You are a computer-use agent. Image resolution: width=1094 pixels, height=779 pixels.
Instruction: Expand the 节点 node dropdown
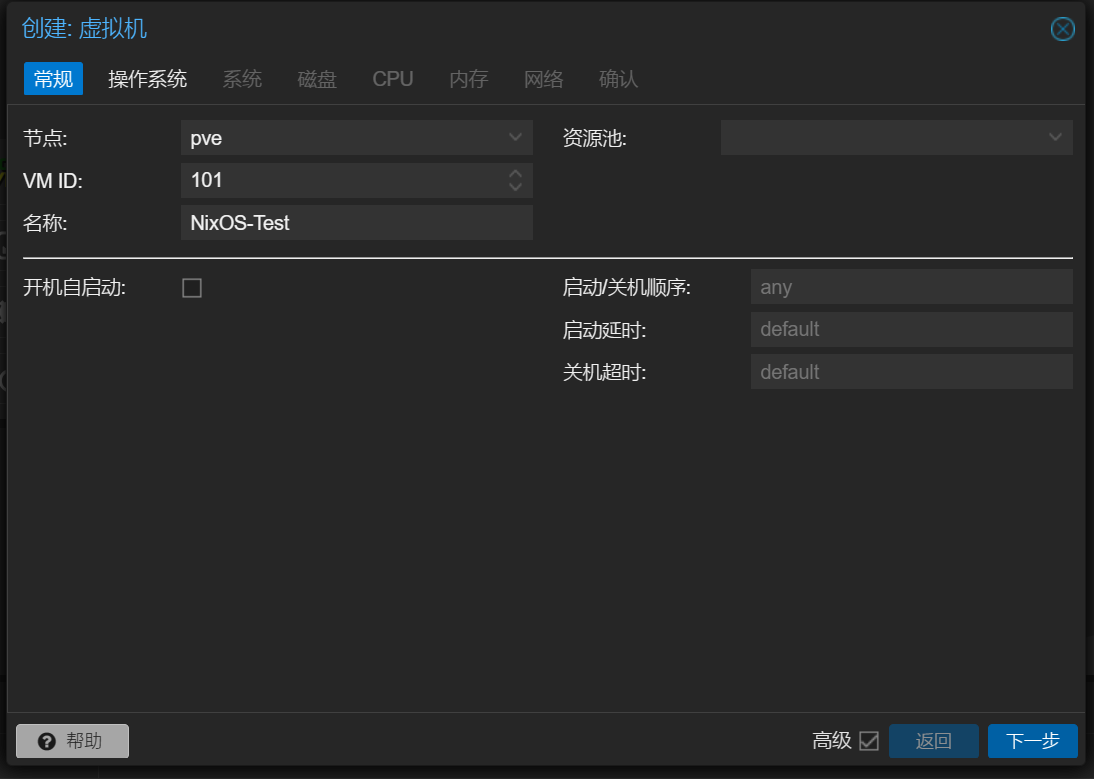coord(515,137)
